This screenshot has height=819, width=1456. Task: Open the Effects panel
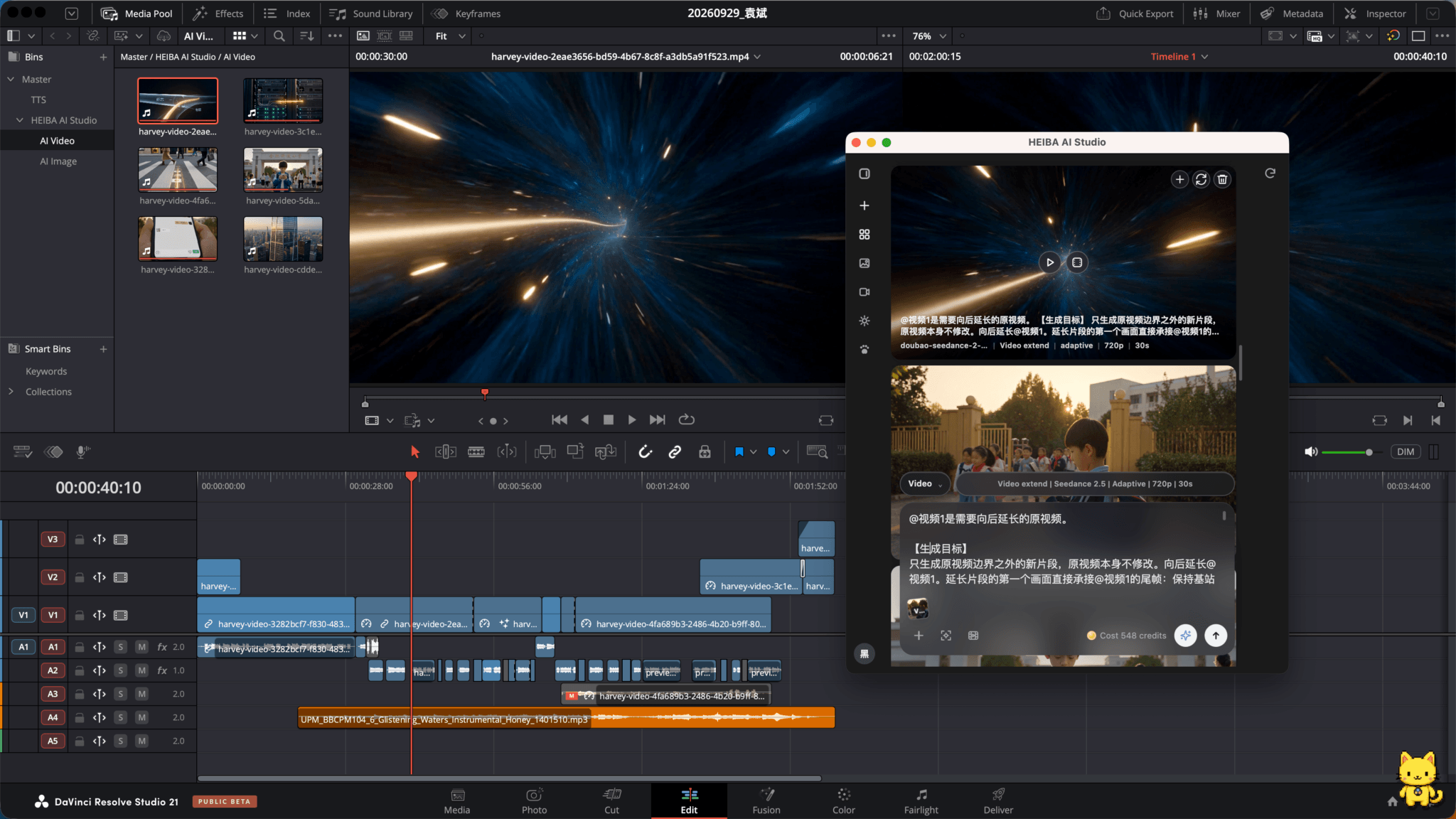point(218,14)
